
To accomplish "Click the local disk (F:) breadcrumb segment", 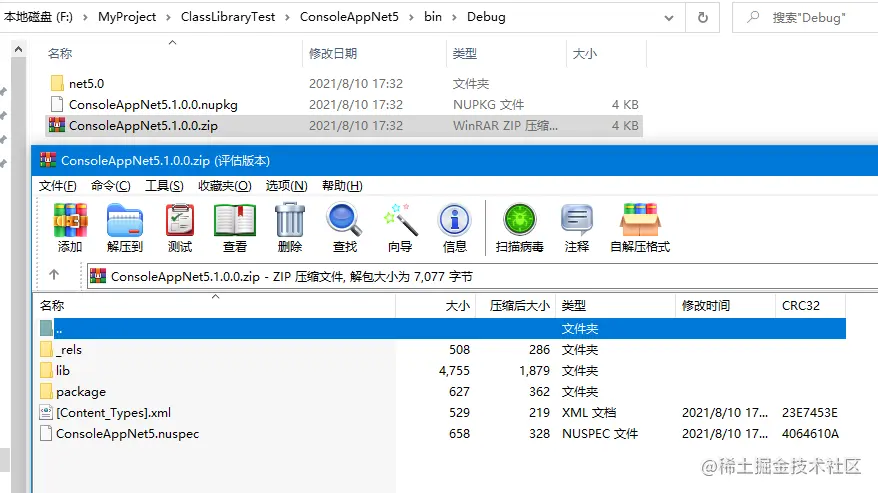I will (38, 17).
